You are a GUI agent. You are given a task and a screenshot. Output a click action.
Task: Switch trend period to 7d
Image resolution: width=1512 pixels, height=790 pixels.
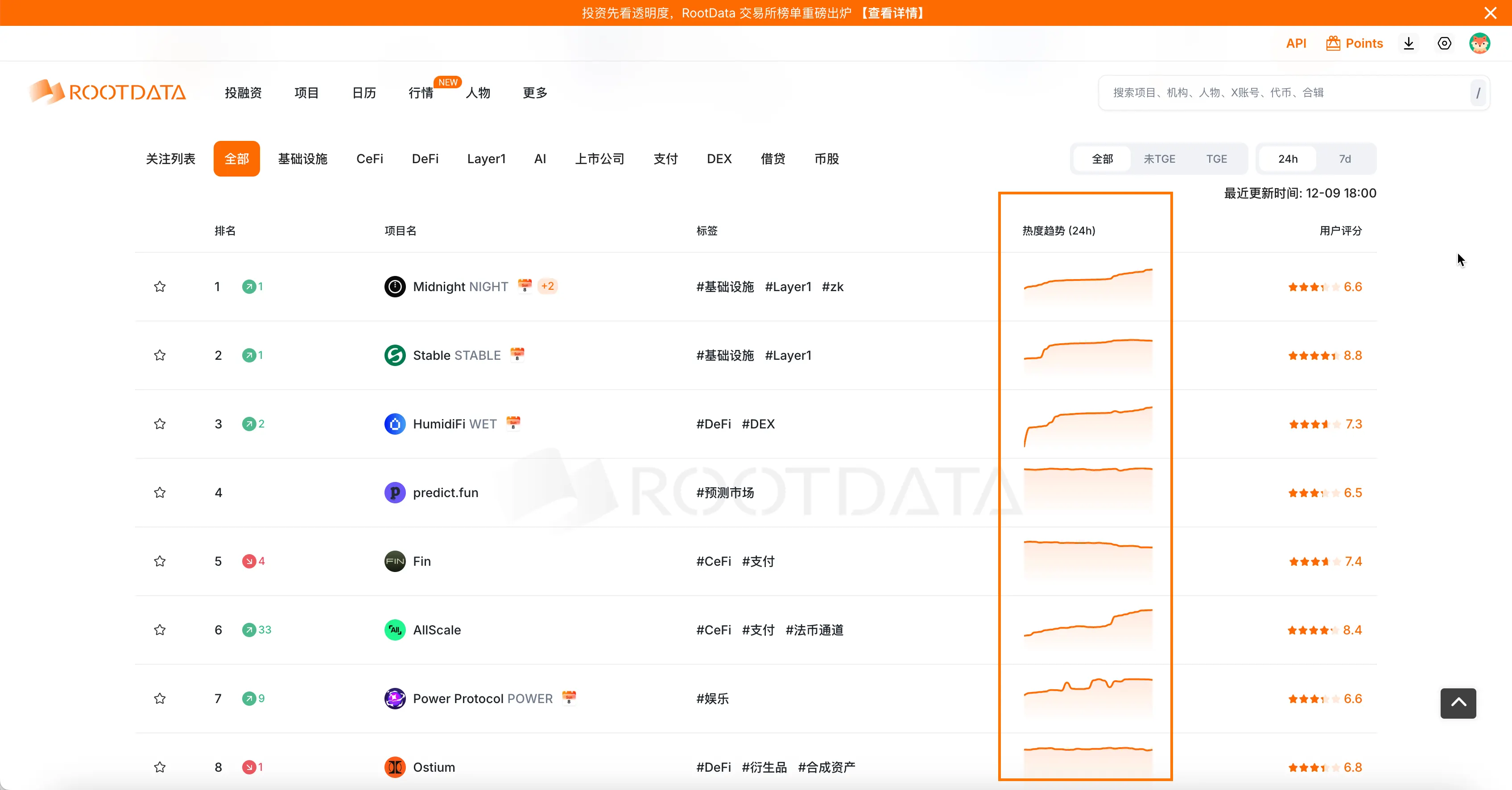point(1345,159)
